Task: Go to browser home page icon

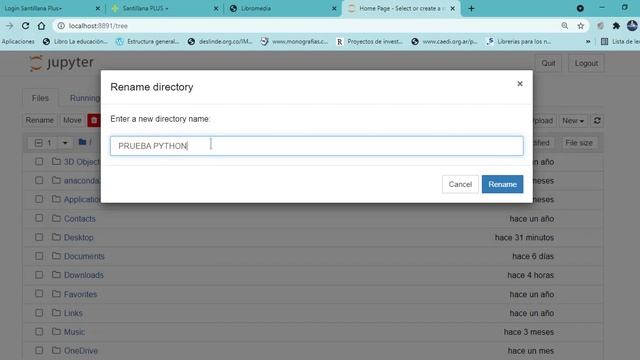Action: coord(41,26)
